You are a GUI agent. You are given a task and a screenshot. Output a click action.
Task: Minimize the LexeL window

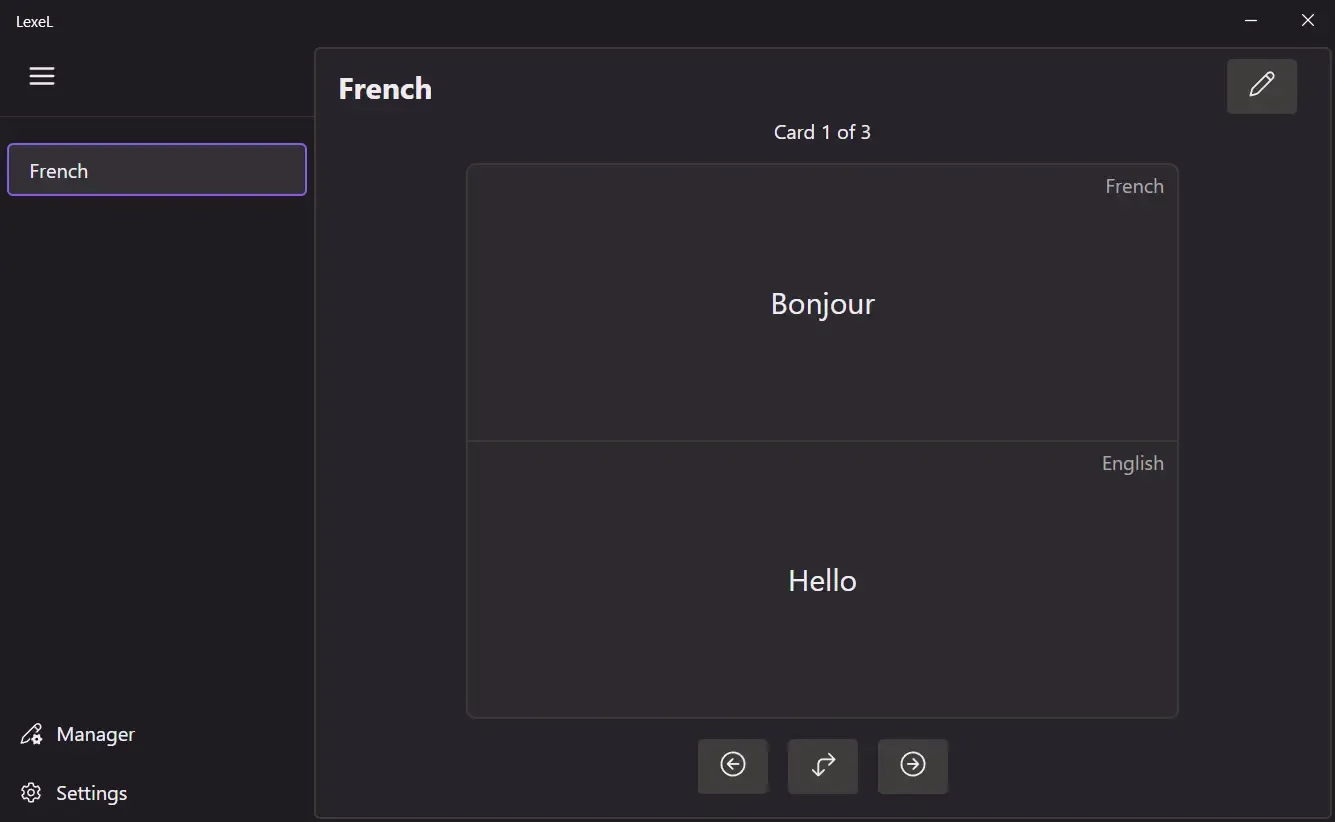pyautogui.click(x=1250, y=20)
